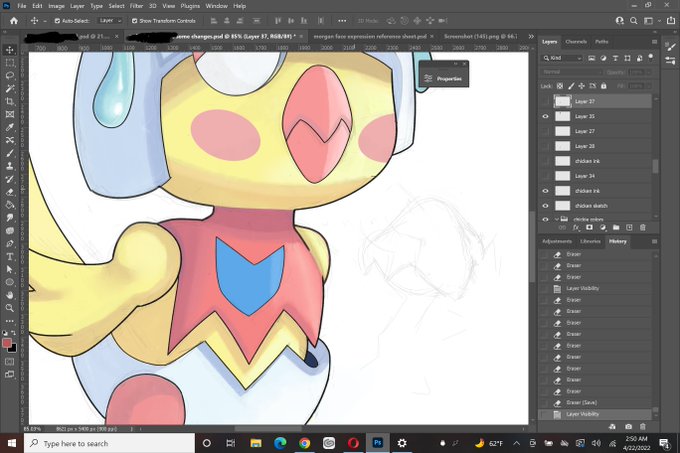Show hidden system tray icons

(517, 443)
